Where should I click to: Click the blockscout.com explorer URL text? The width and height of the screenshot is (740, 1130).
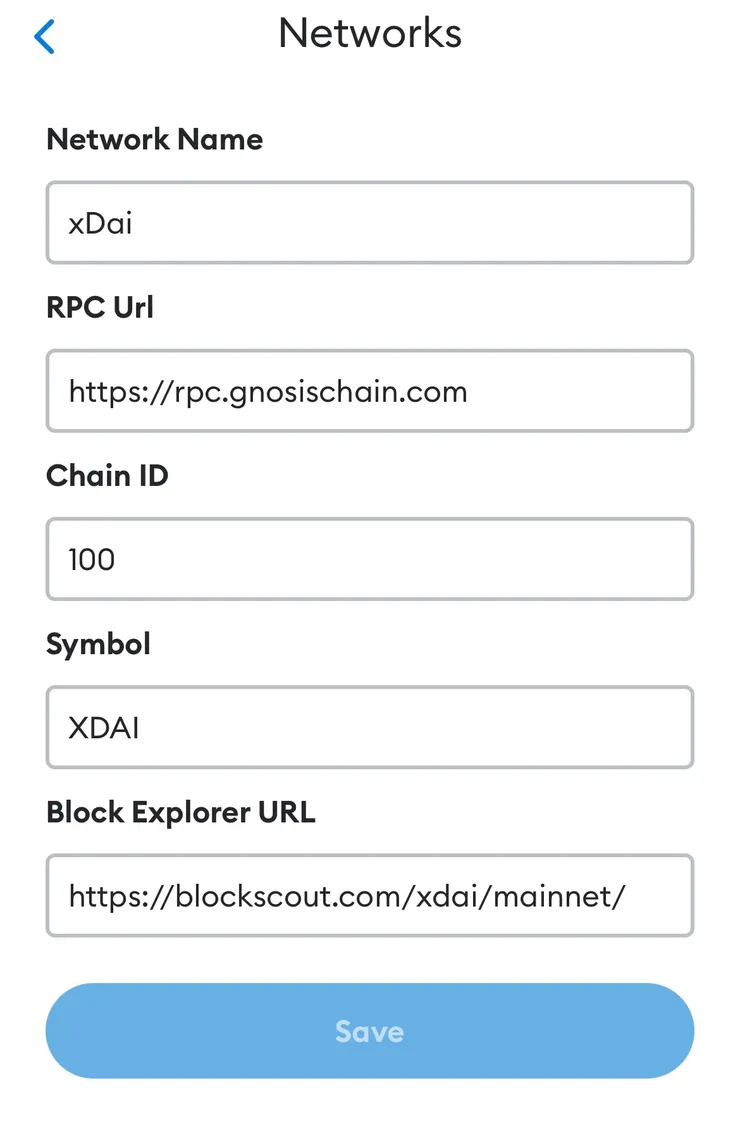pyautogui.click(x=345, y=896)
